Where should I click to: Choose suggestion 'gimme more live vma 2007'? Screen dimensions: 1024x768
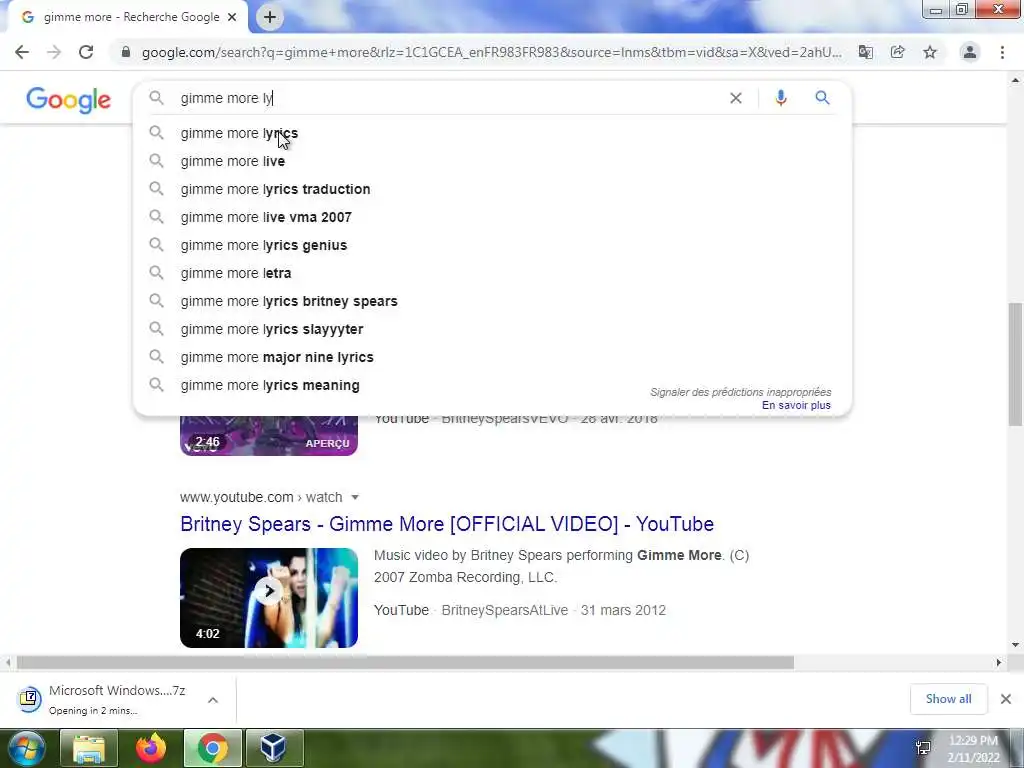tap(492, 217)
